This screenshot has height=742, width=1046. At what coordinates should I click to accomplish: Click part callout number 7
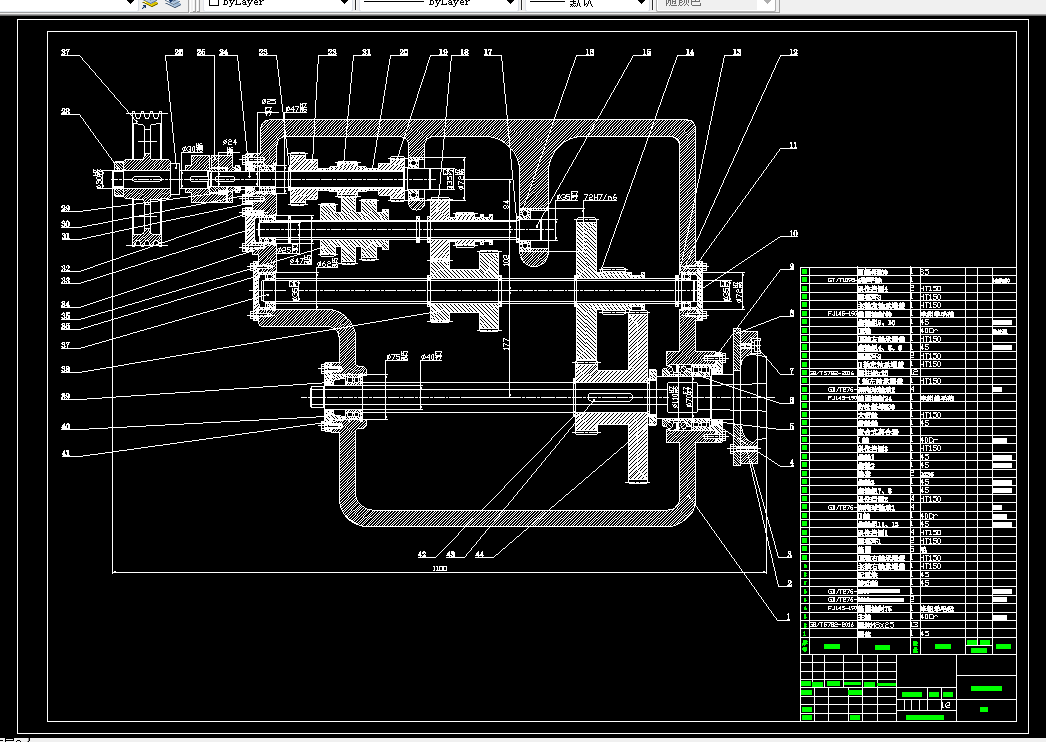792,372
